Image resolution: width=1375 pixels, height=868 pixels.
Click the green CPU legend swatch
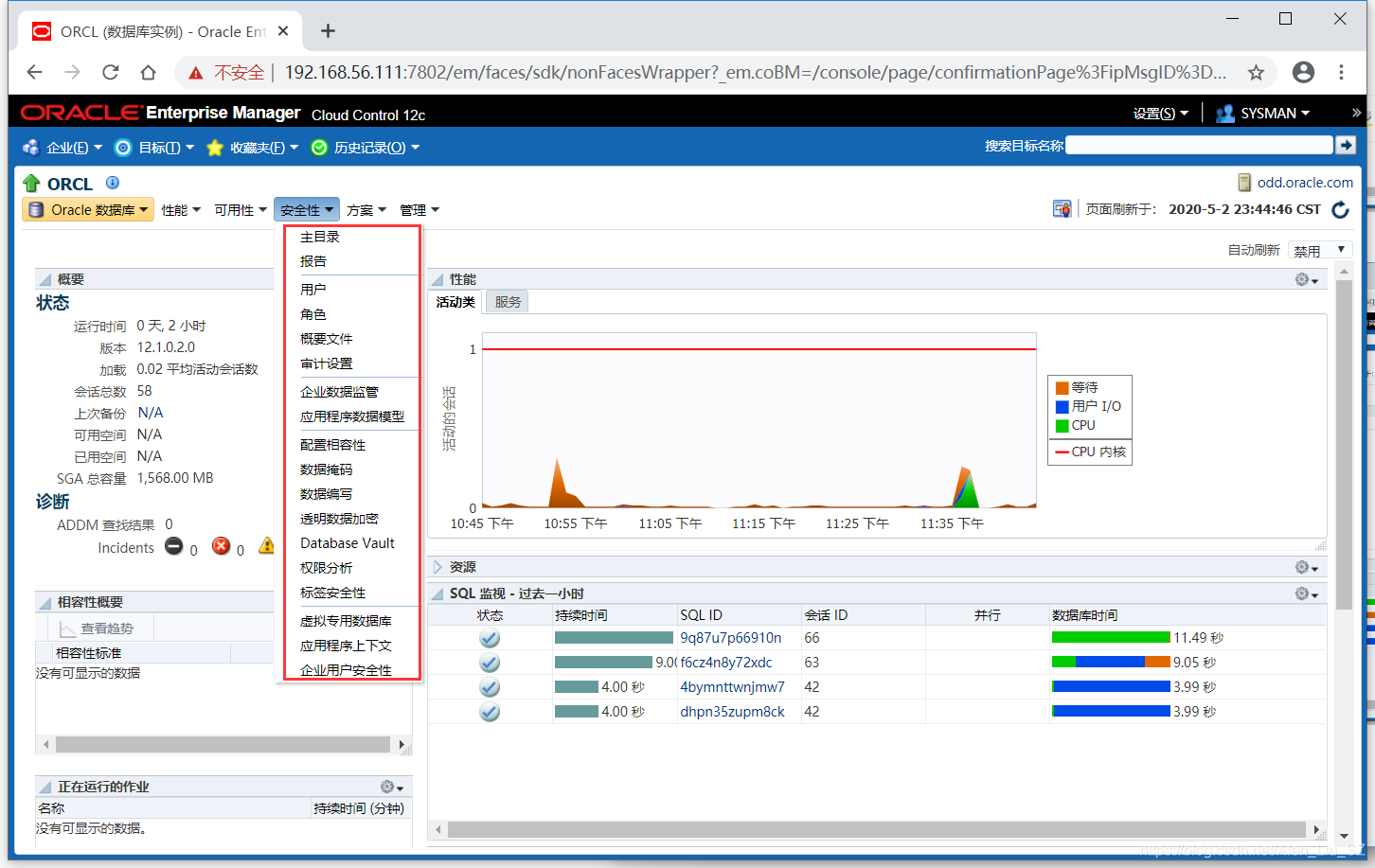[1062, 426]
